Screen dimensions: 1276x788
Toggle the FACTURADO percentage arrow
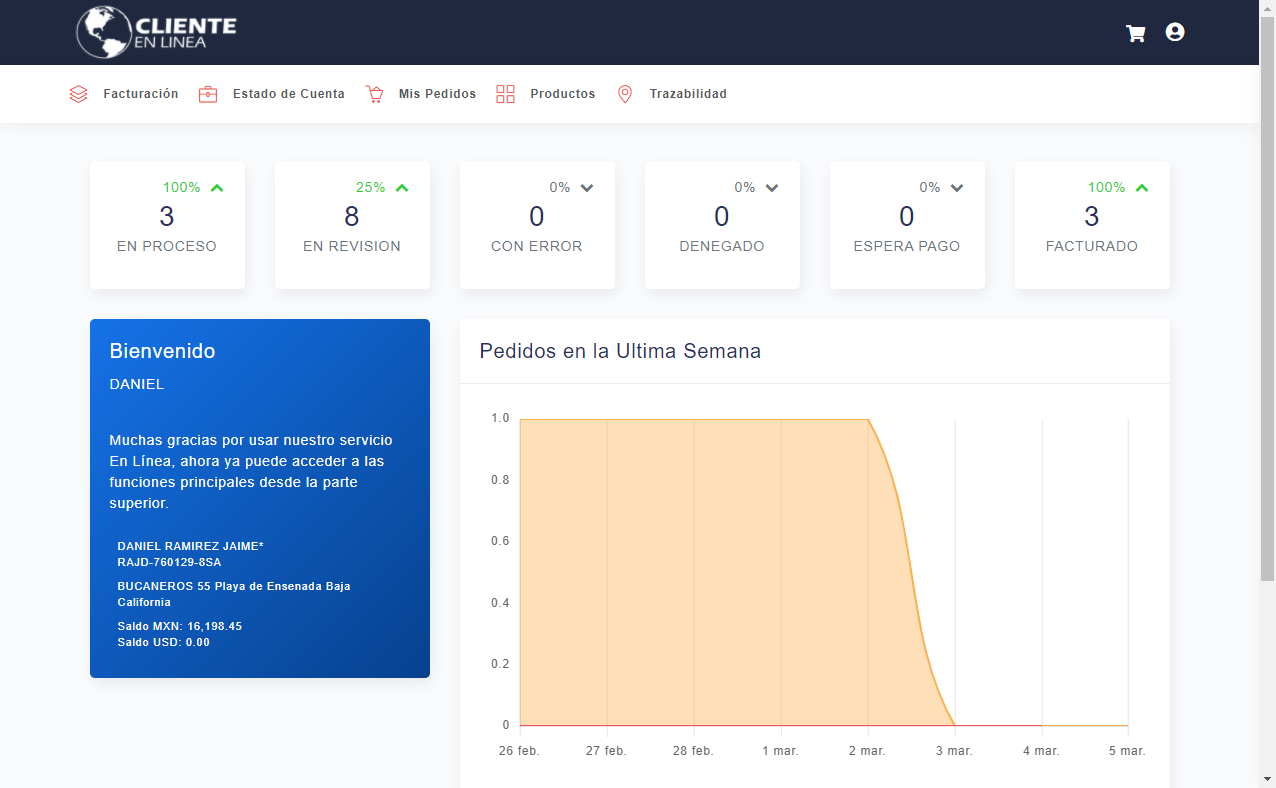[x=1142, y=186]
